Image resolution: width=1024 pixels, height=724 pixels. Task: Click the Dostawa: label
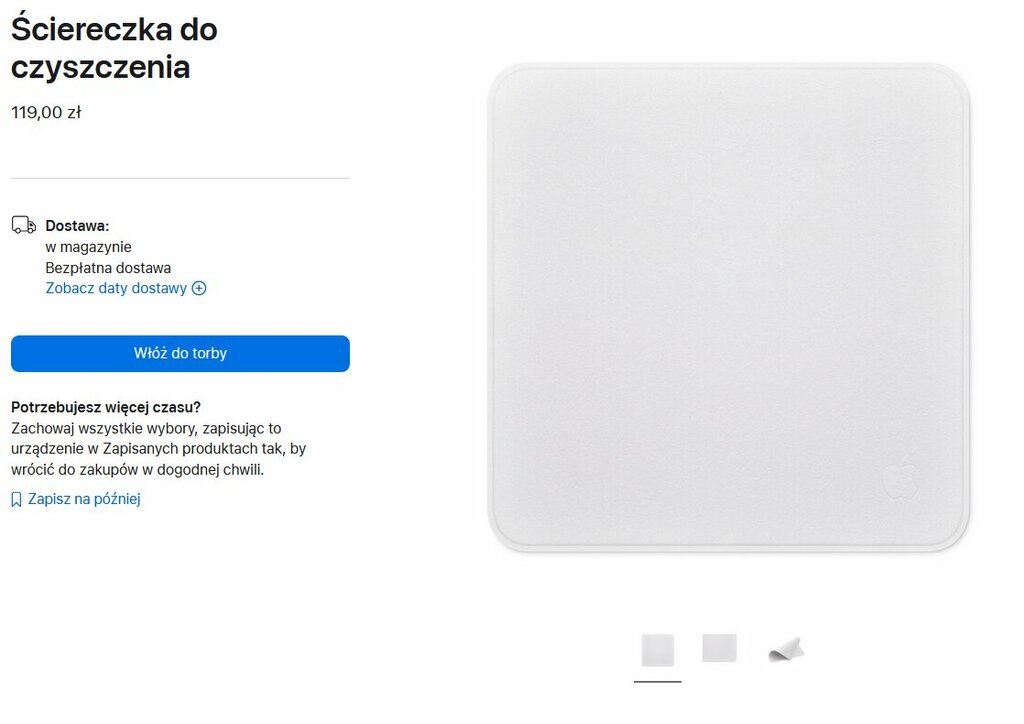[x=77, y=226]
